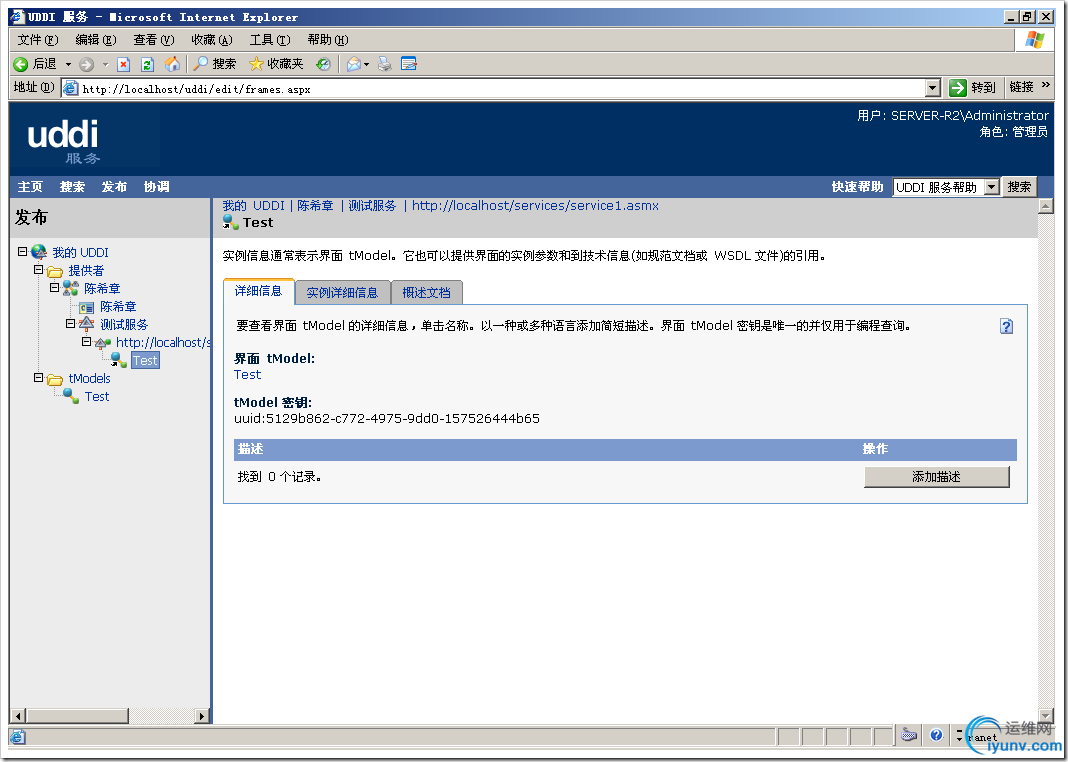Click the IE Back arrow icon

click(x=21, y=64)
